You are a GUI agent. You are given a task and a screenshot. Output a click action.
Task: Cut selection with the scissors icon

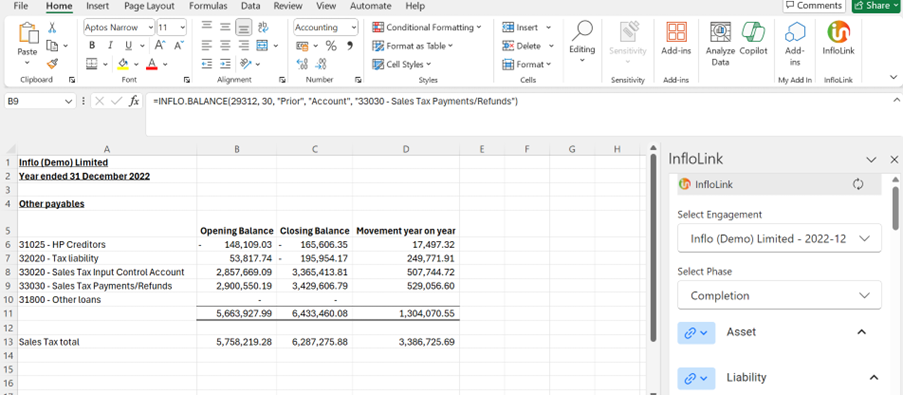pos(52,27)
